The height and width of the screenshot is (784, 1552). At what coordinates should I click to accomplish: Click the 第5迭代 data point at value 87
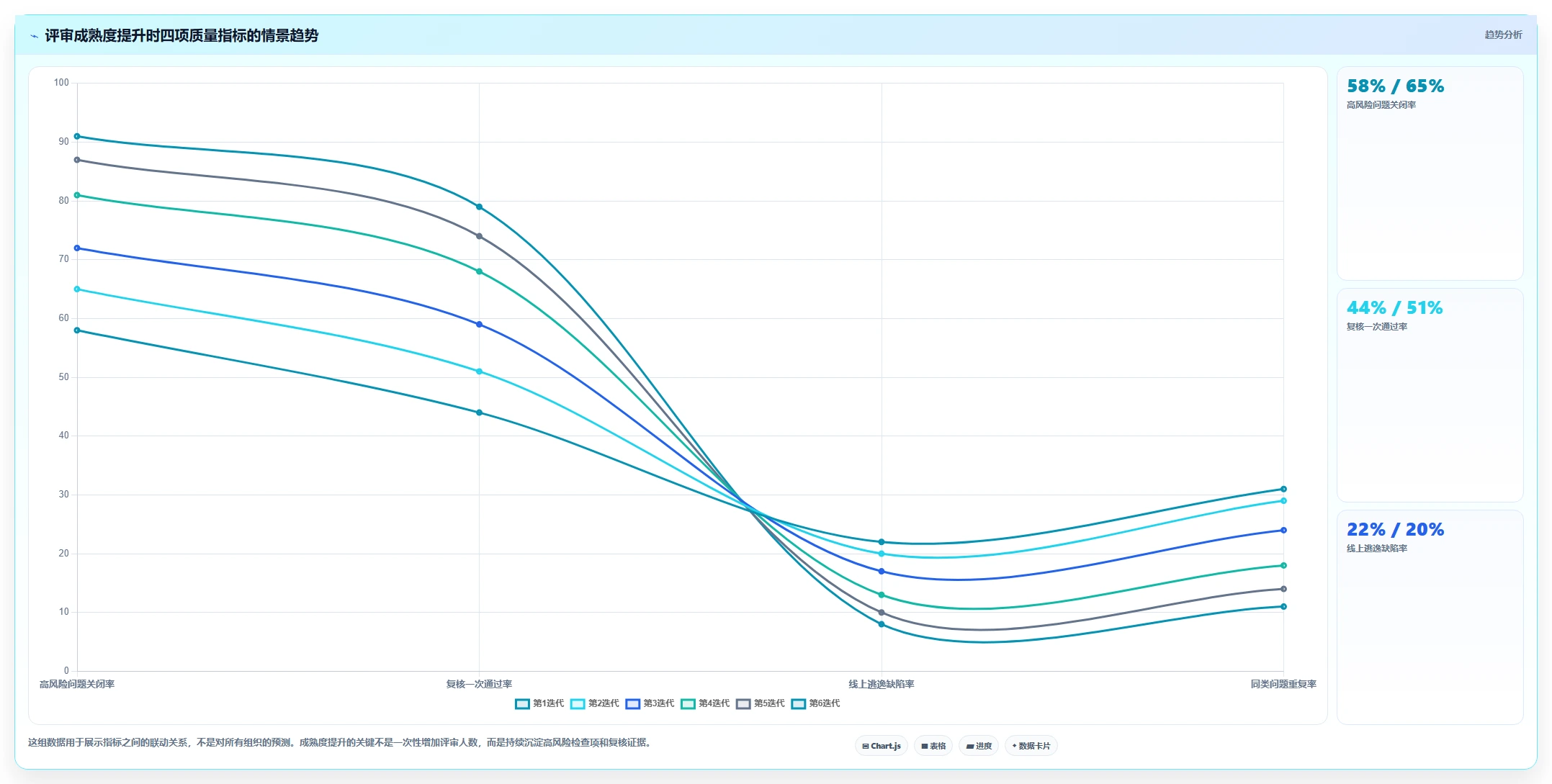77,160
